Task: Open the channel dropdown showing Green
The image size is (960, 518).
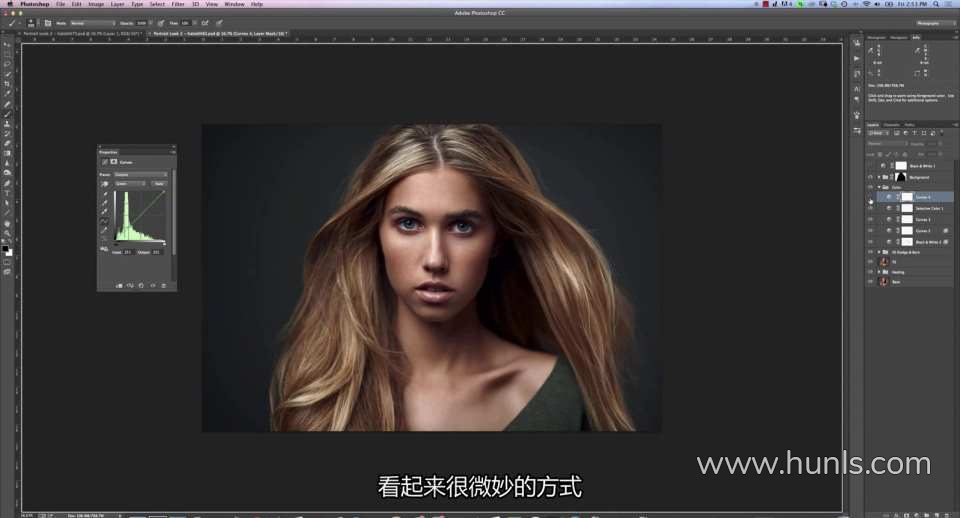Action: [x=130, y=184]
